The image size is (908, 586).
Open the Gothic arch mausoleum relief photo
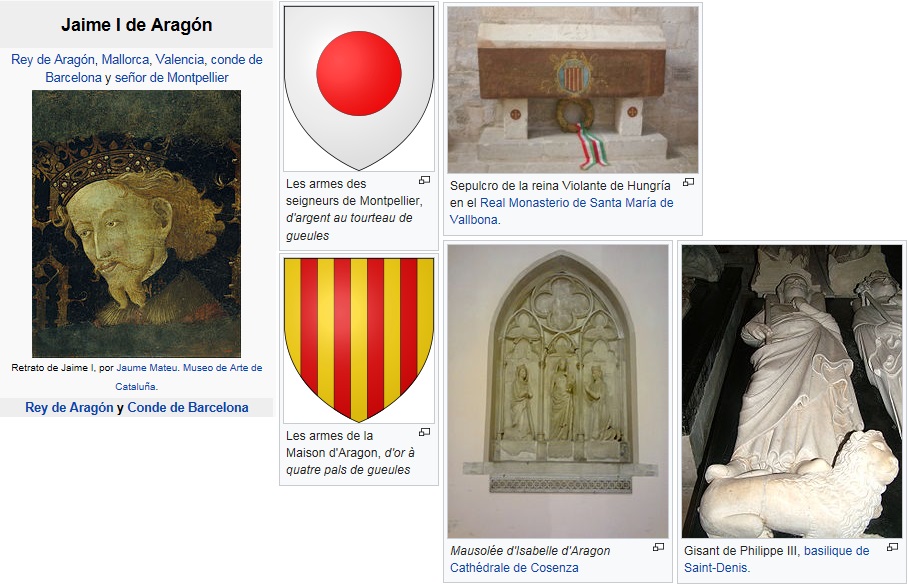click(558, 391)
